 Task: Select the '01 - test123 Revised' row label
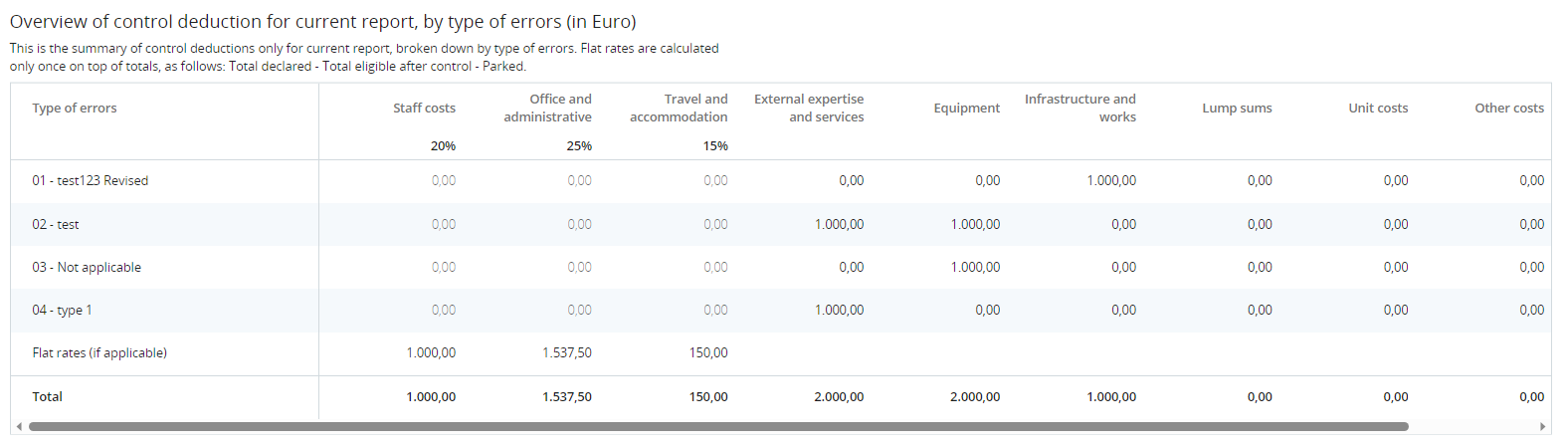pyautogui.click(x=90, y=180)
